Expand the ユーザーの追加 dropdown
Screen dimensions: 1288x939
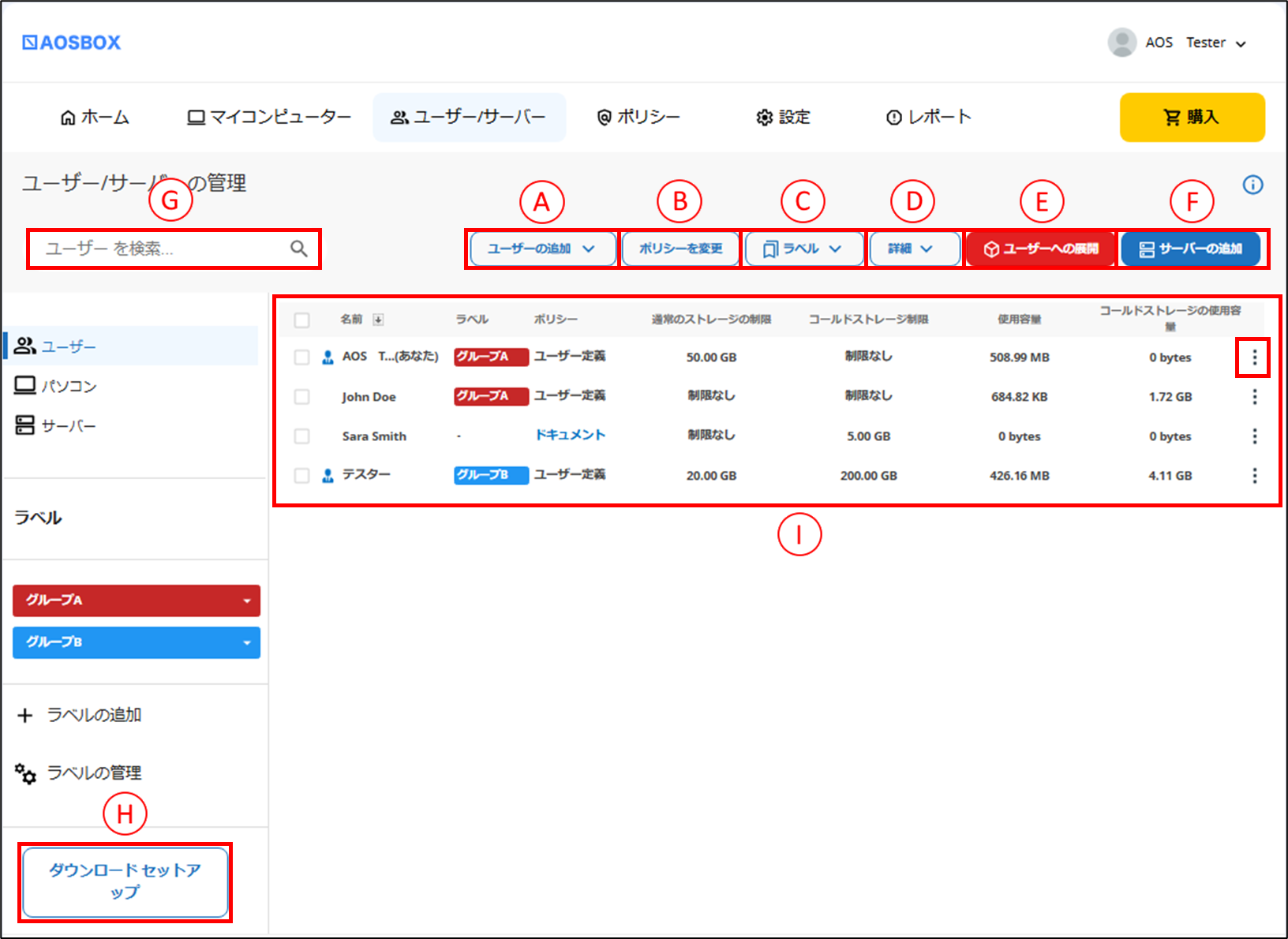[x=541, y=249]
